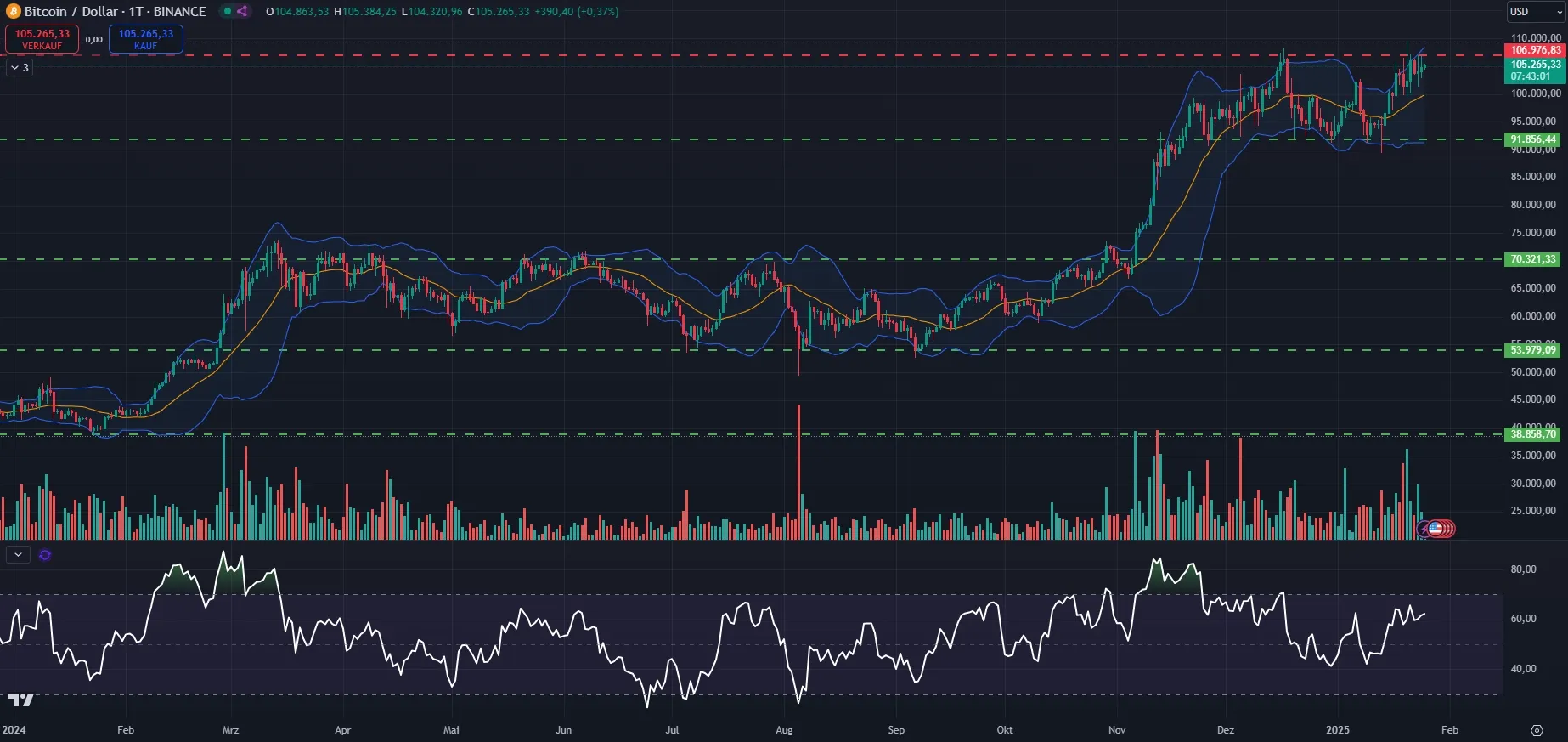This screenshot has height=742, width=1568.
Task: Click the red VERKAUF sell button
Action: click(42, 39)
